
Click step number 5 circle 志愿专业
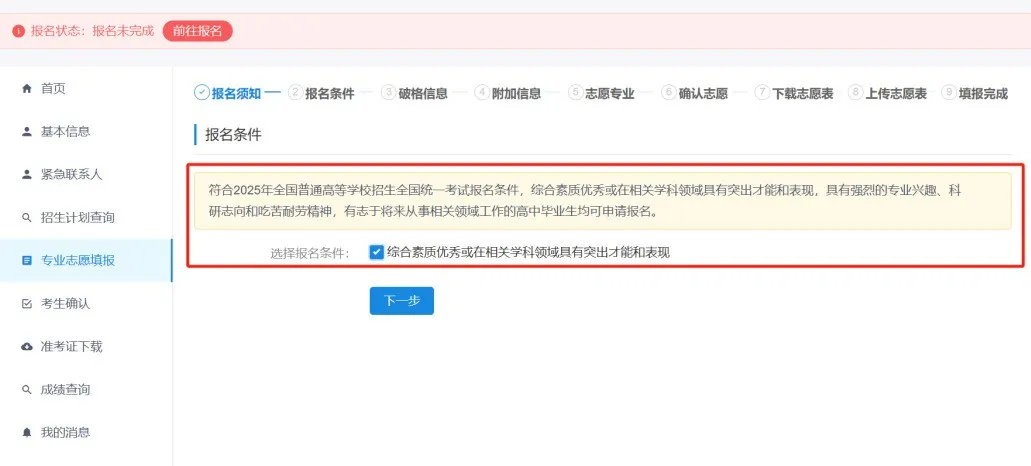pos(575,93)
